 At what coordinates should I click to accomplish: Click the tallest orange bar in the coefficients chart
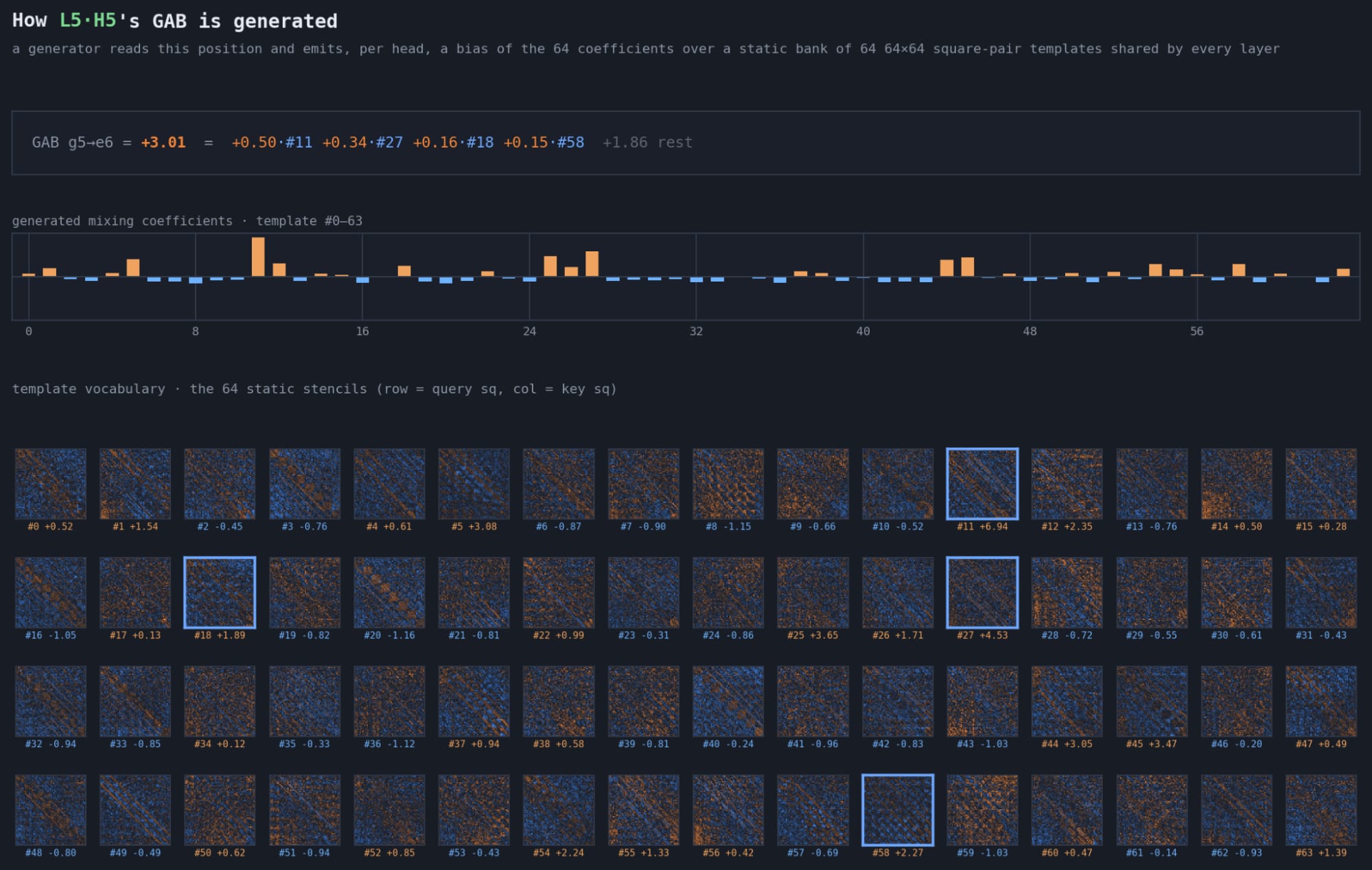pyautogui.click(x=258, y=257)
